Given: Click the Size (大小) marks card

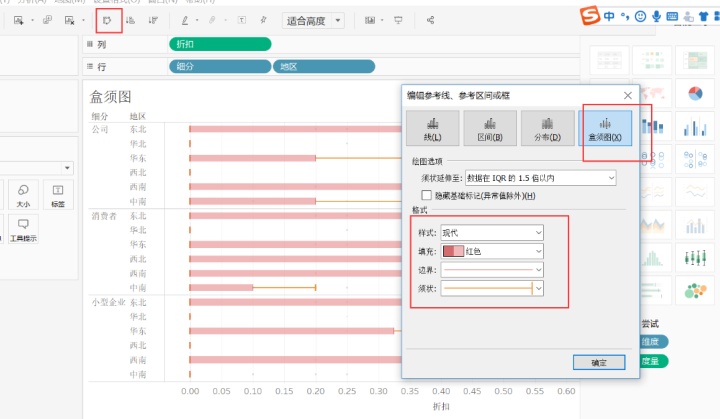Looking at the screenshot, I should tap(23, 195).
